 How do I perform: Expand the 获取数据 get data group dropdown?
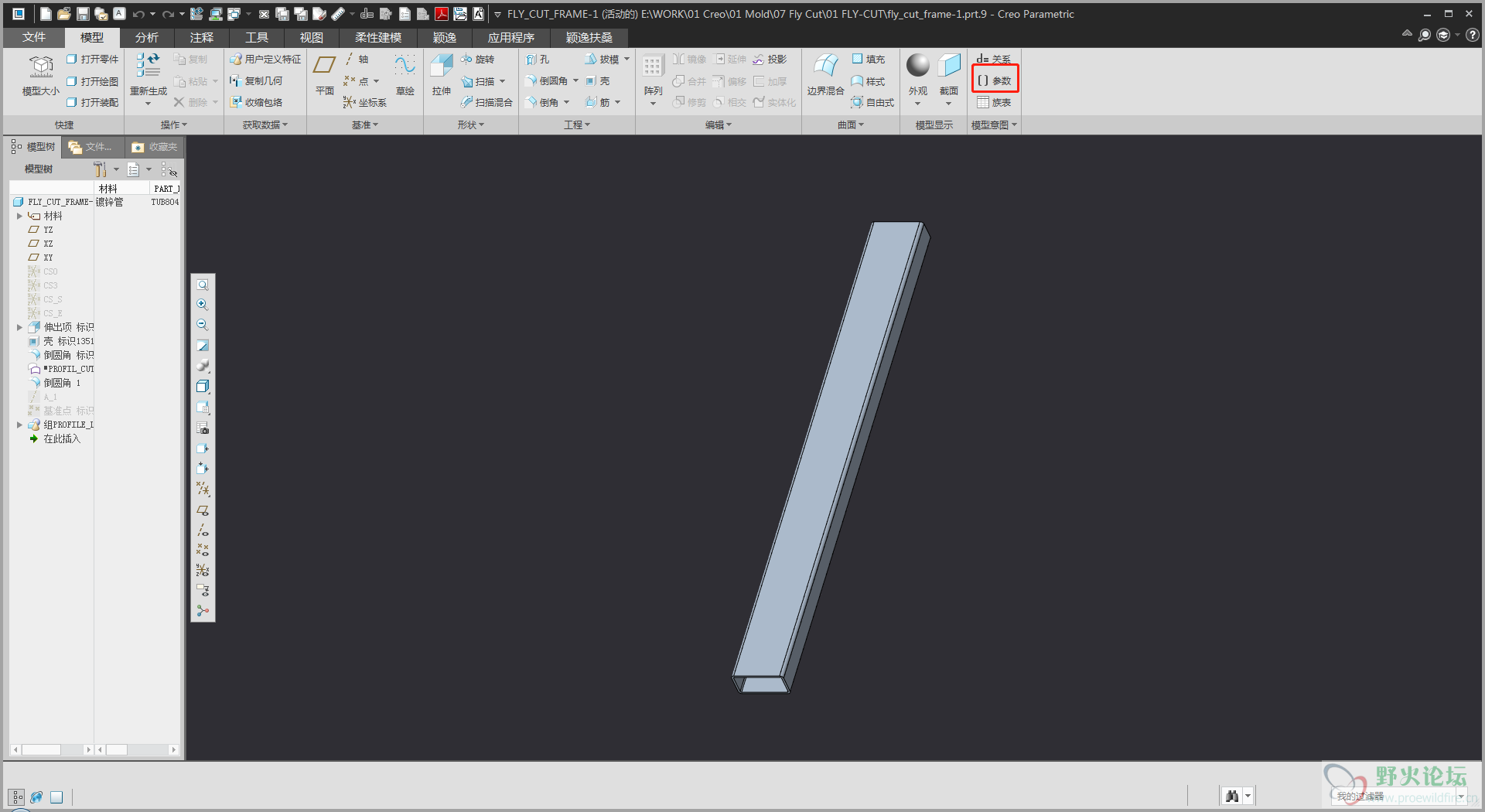point(265,125)
